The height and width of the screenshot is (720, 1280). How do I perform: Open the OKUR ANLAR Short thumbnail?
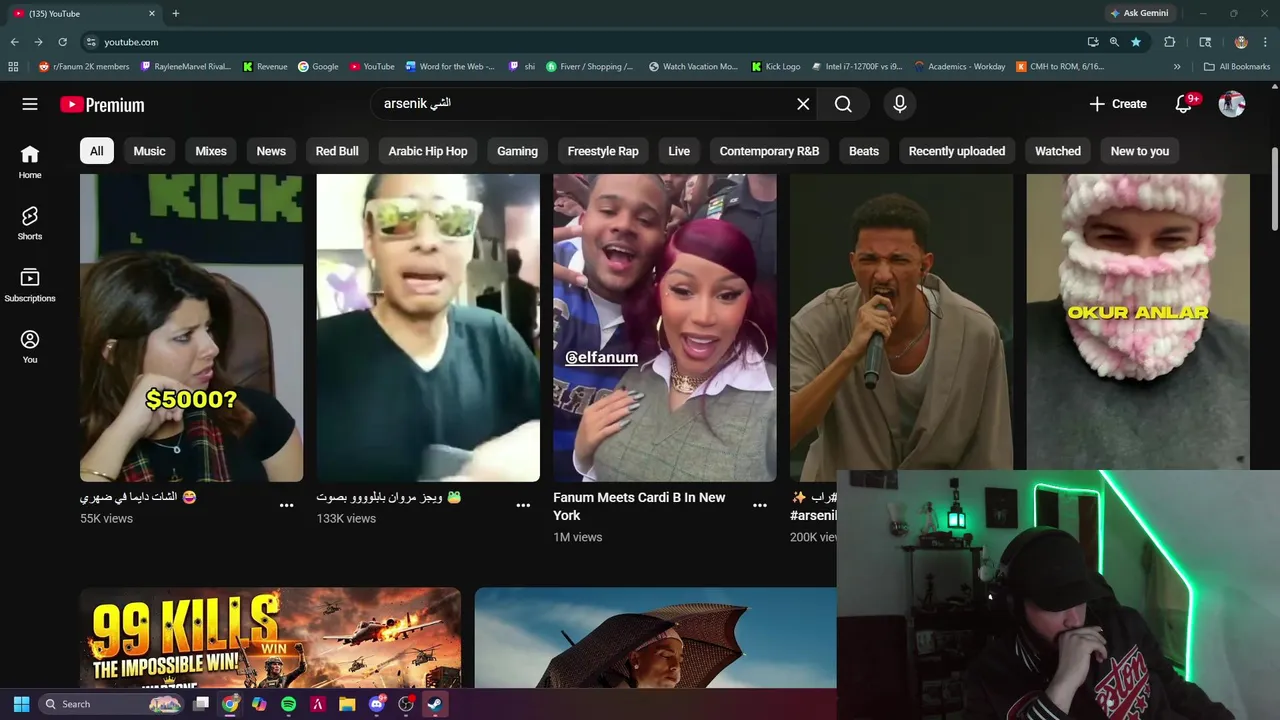pyautogui.click(x=1138, y=321)
